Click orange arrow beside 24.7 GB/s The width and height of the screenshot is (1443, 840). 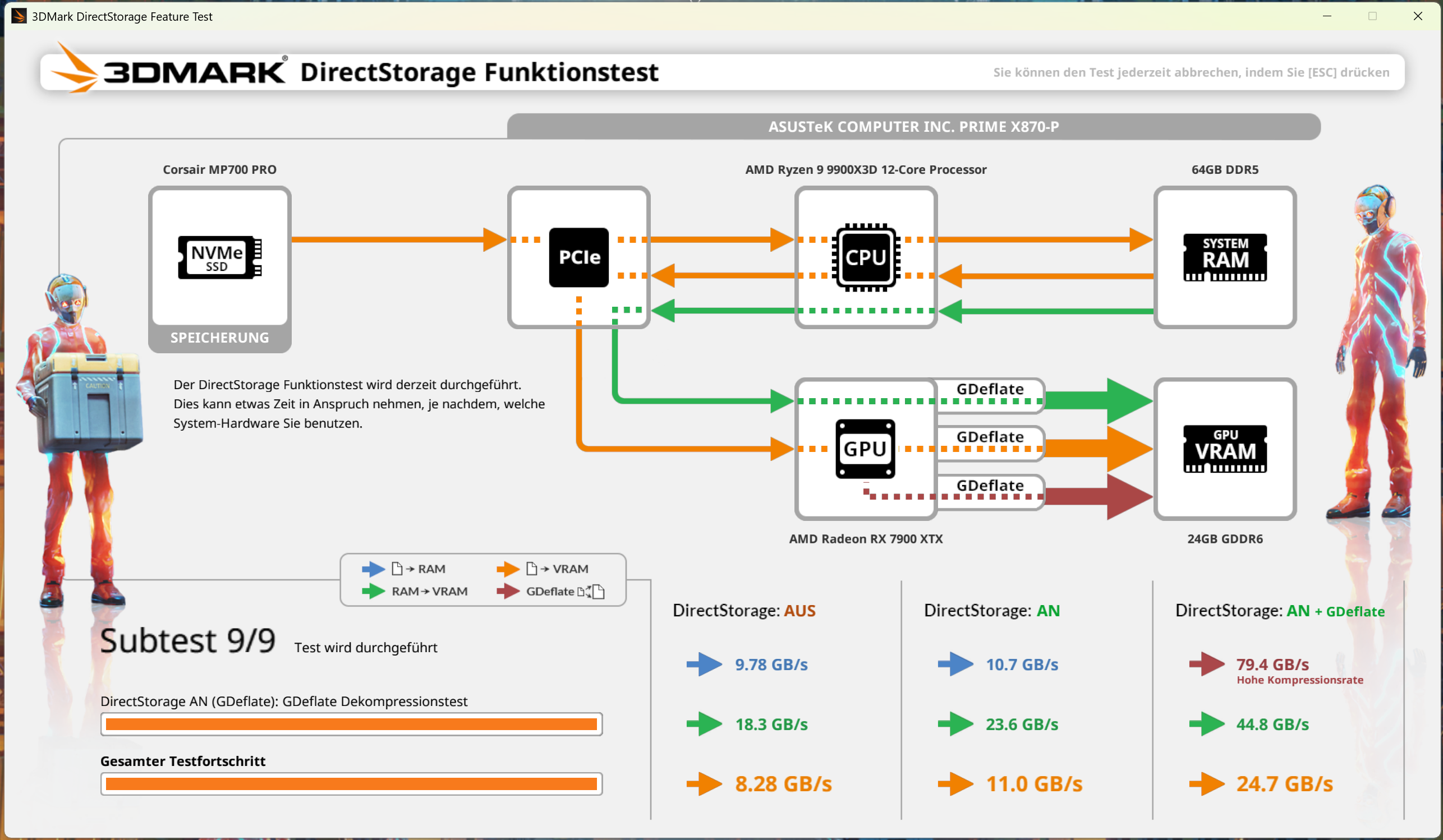point(1207,784)
